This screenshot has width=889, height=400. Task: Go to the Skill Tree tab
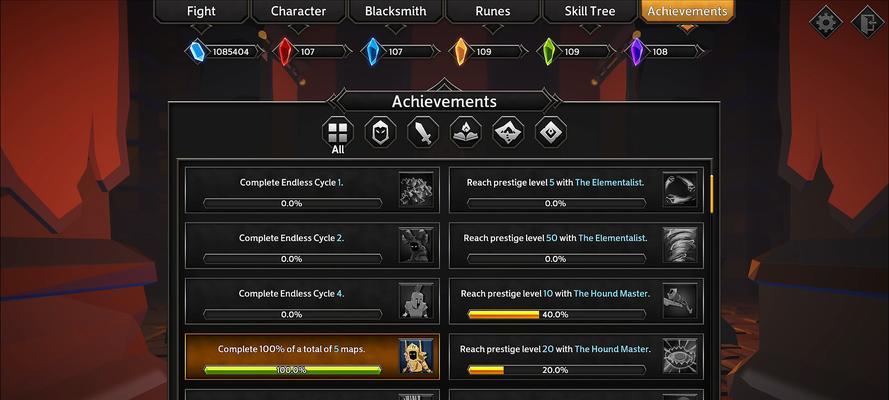tap(590, 11)
